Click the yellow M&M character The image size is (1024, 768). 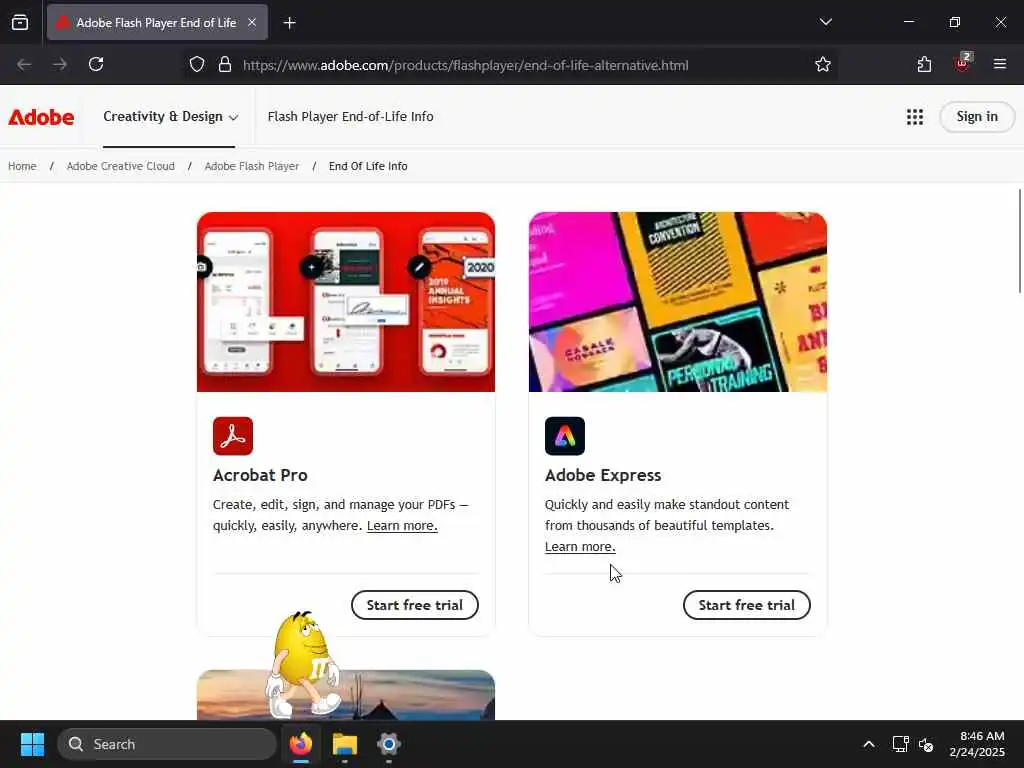coord(303,665)
